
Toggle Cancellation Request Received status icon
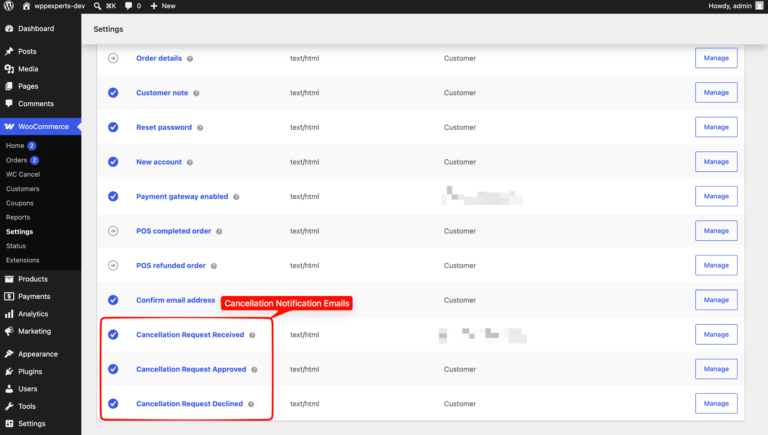(x=113, y=335)
